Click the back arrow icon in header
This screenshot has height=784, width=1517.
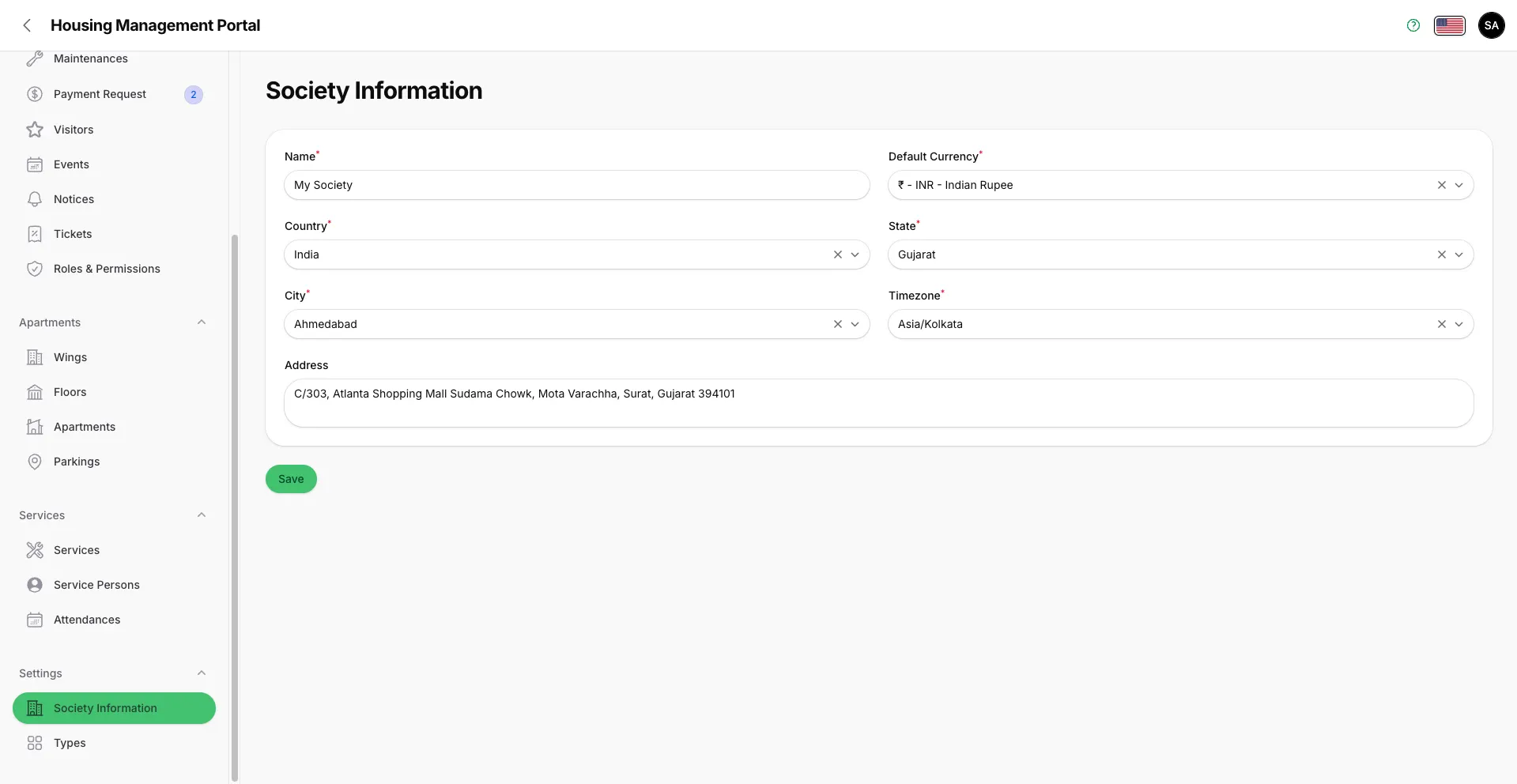pos(27,25)
